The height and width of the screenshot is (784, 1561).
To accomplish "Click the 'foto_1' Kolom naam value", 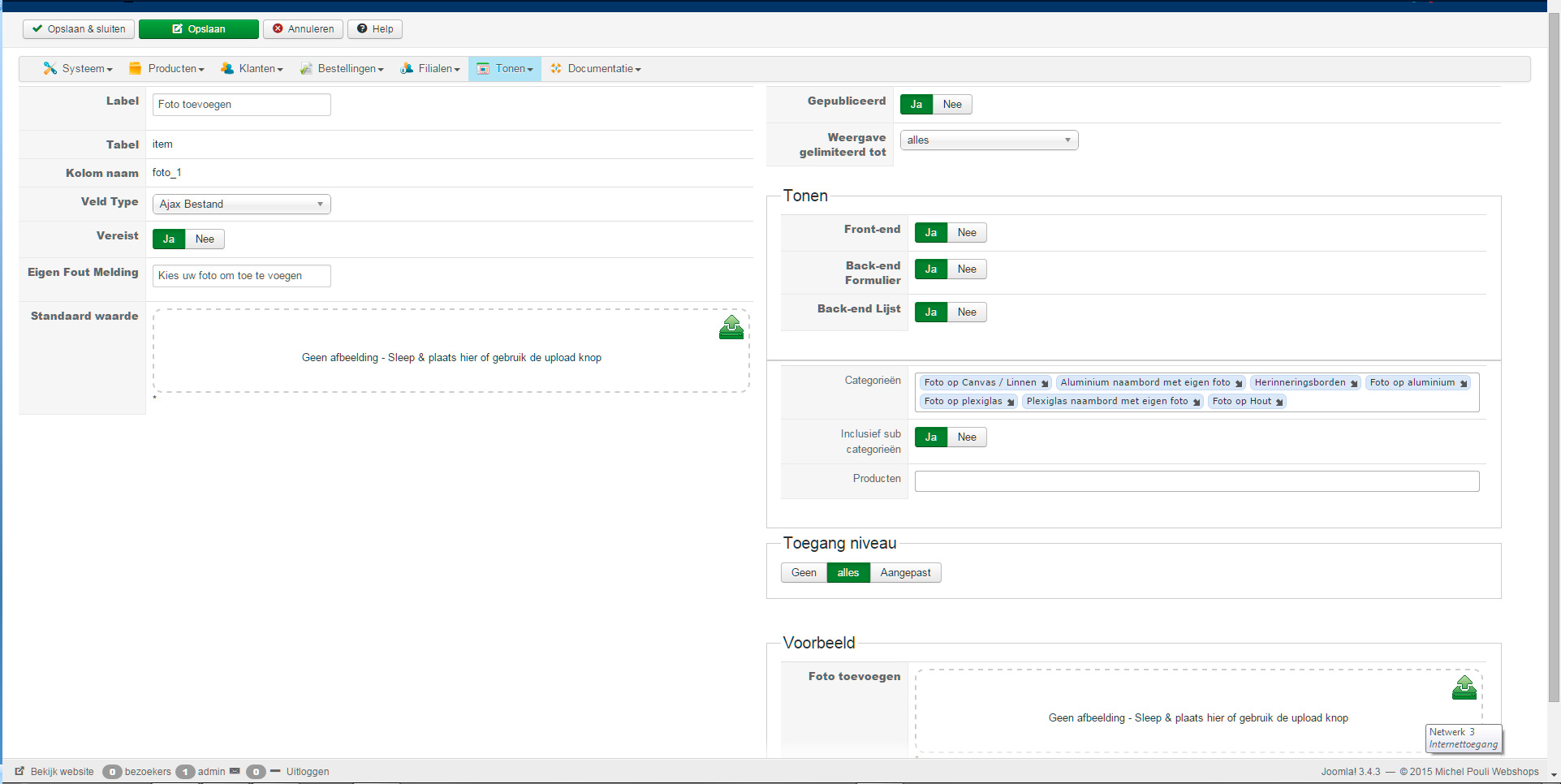I will click(x=166, y=172).
